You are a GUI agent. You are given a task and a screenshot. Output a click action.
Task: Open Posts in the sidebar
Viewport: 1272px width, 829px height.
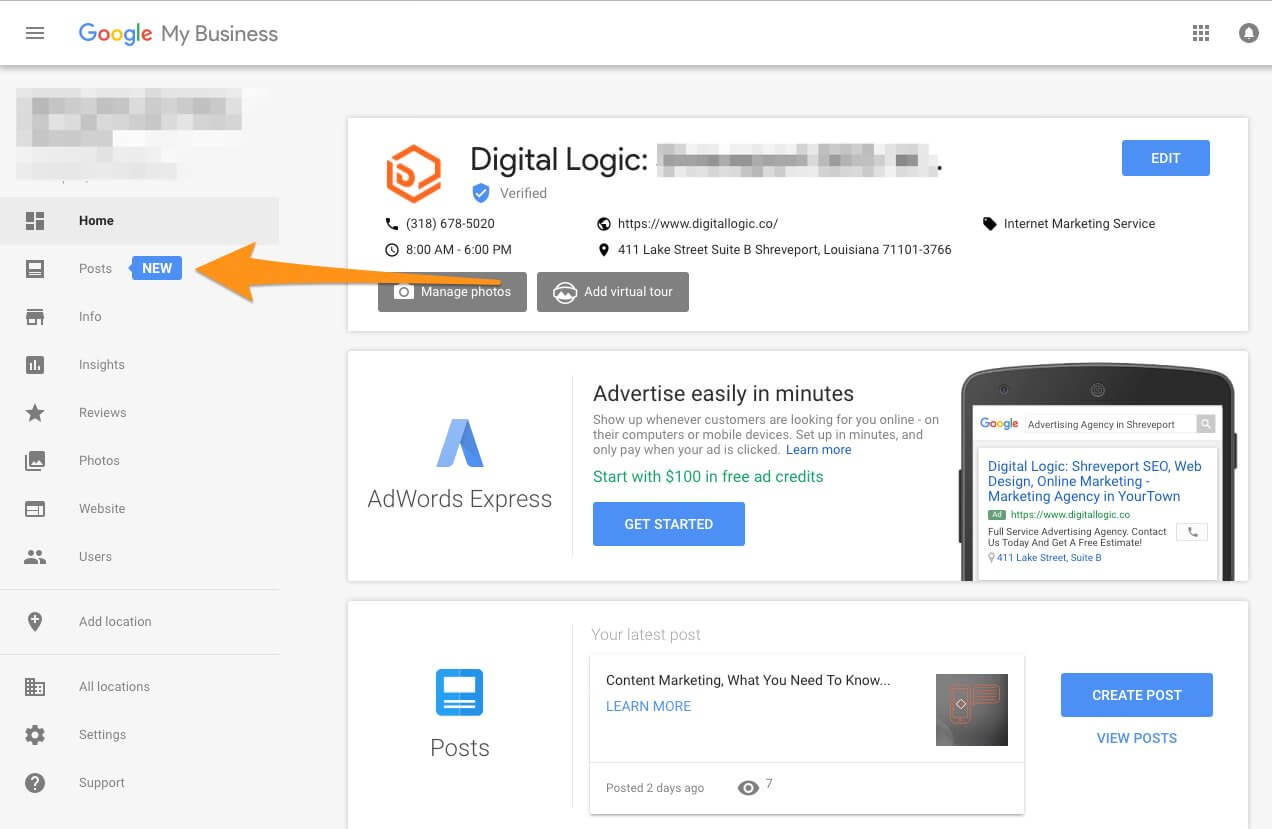coord(139,269)
